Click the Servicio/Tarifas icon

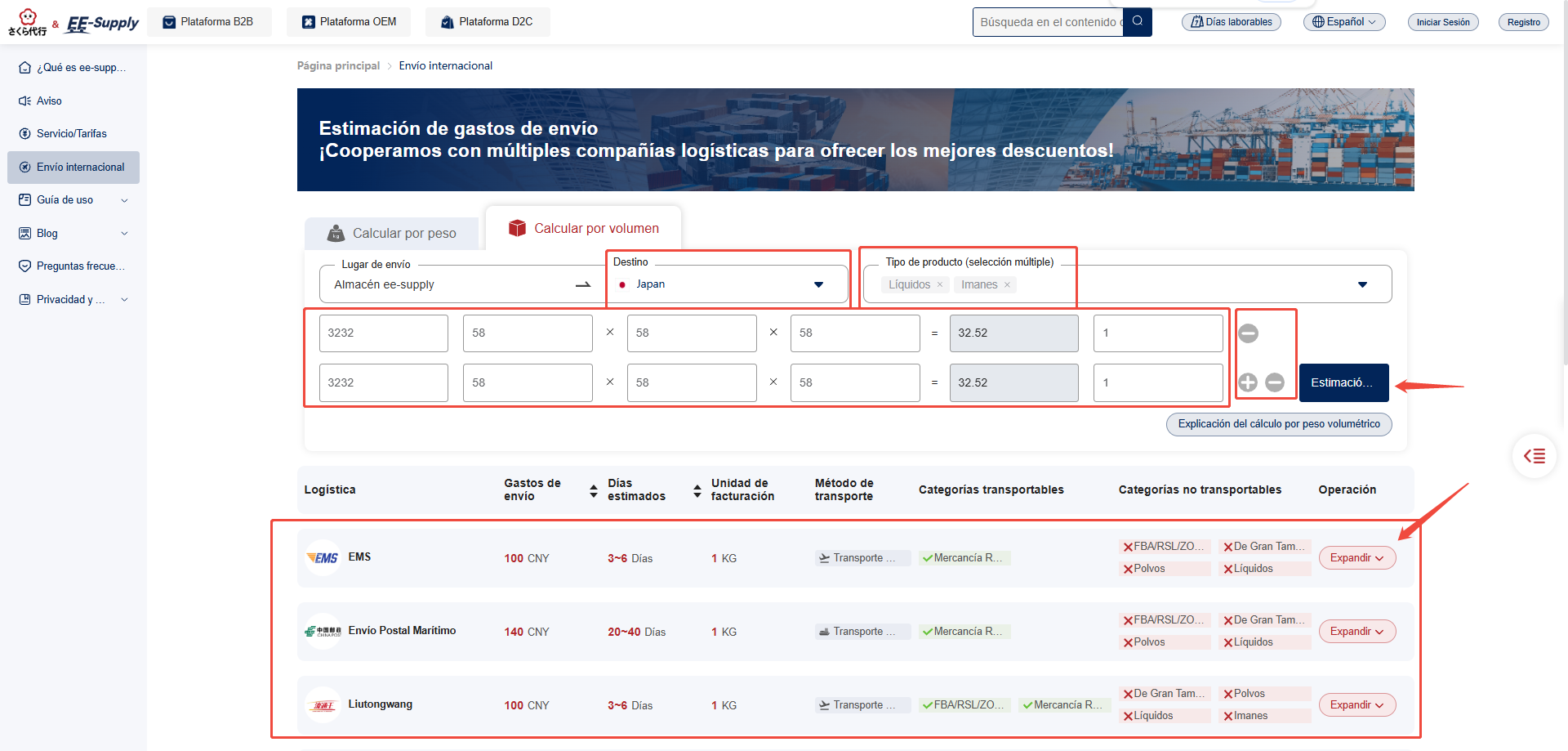click(x=25, y=133)
